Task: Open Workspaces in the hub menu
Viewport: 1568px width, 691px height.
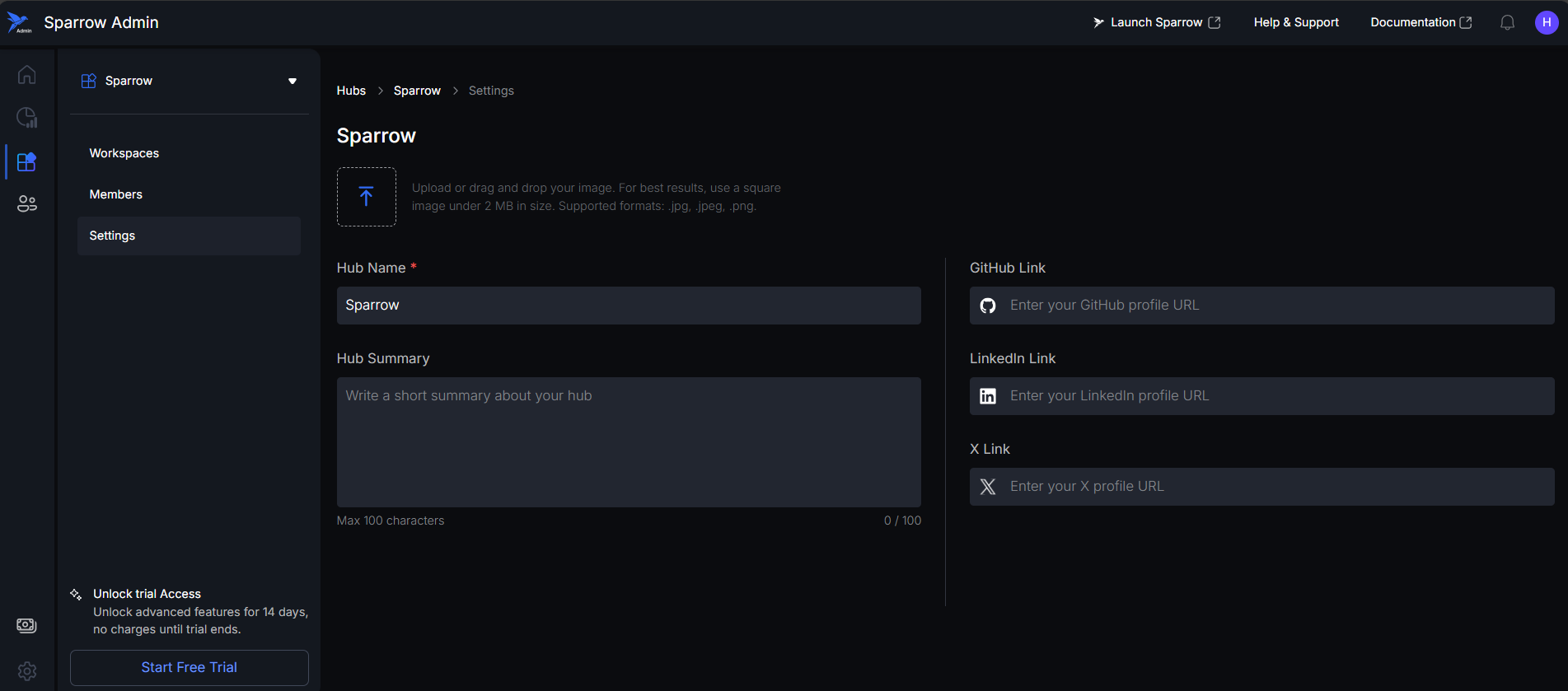Action: pos(124,153)
